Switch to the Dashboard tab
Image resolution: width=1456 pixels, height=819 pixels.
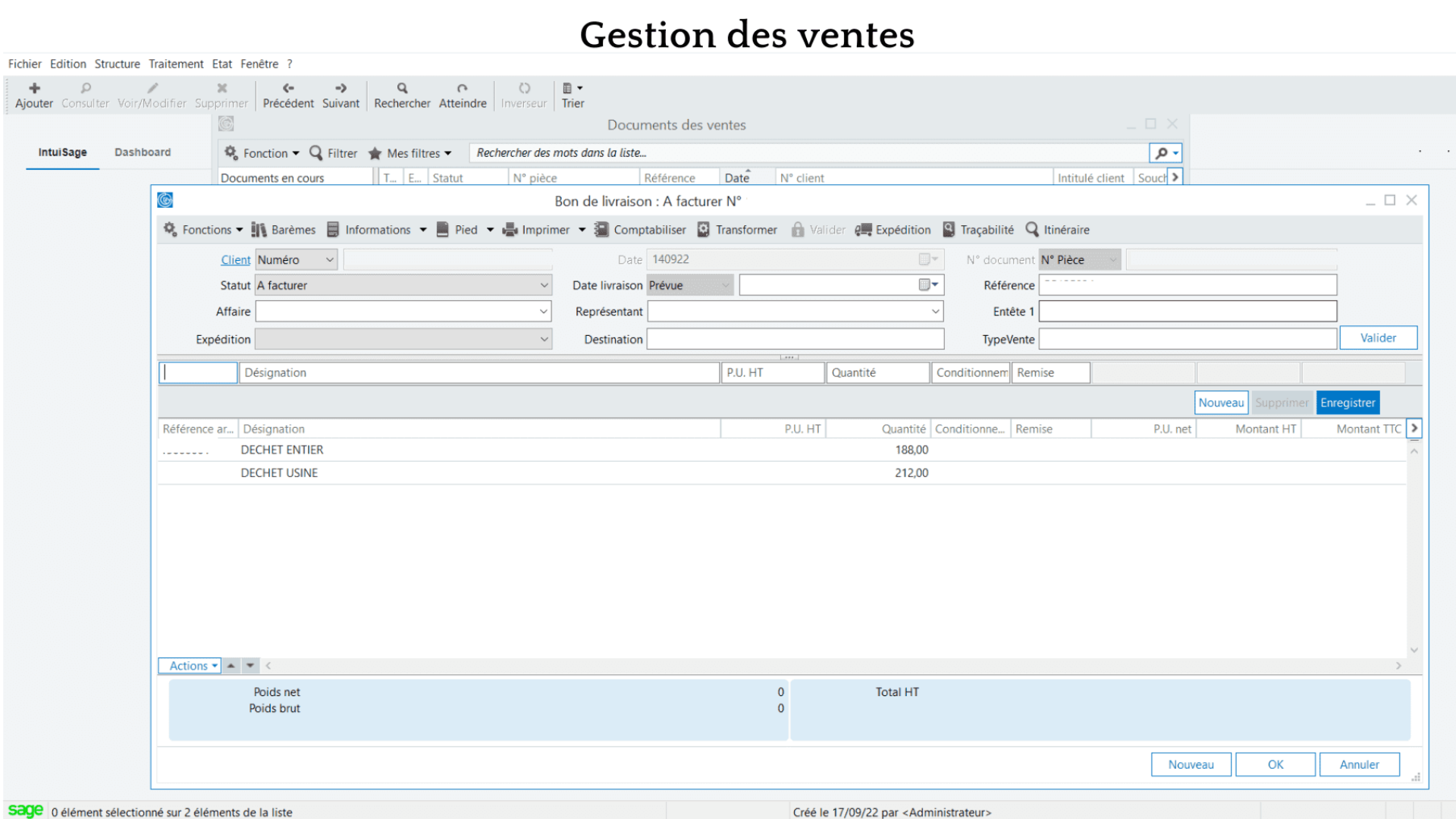pyautogui.click(x=142, y=151)
